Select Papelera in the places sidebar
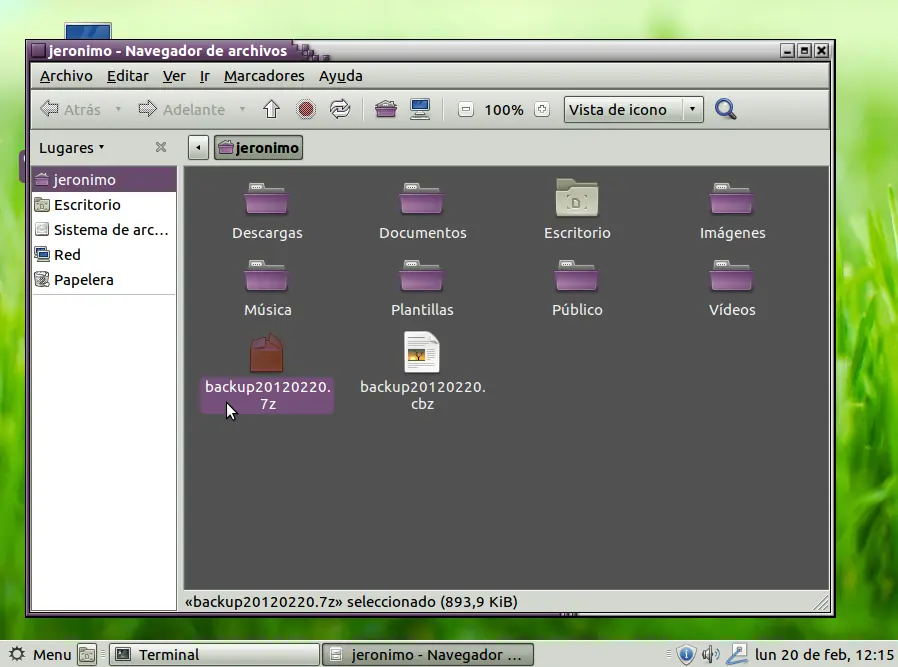898x667 pixels. 104,280
